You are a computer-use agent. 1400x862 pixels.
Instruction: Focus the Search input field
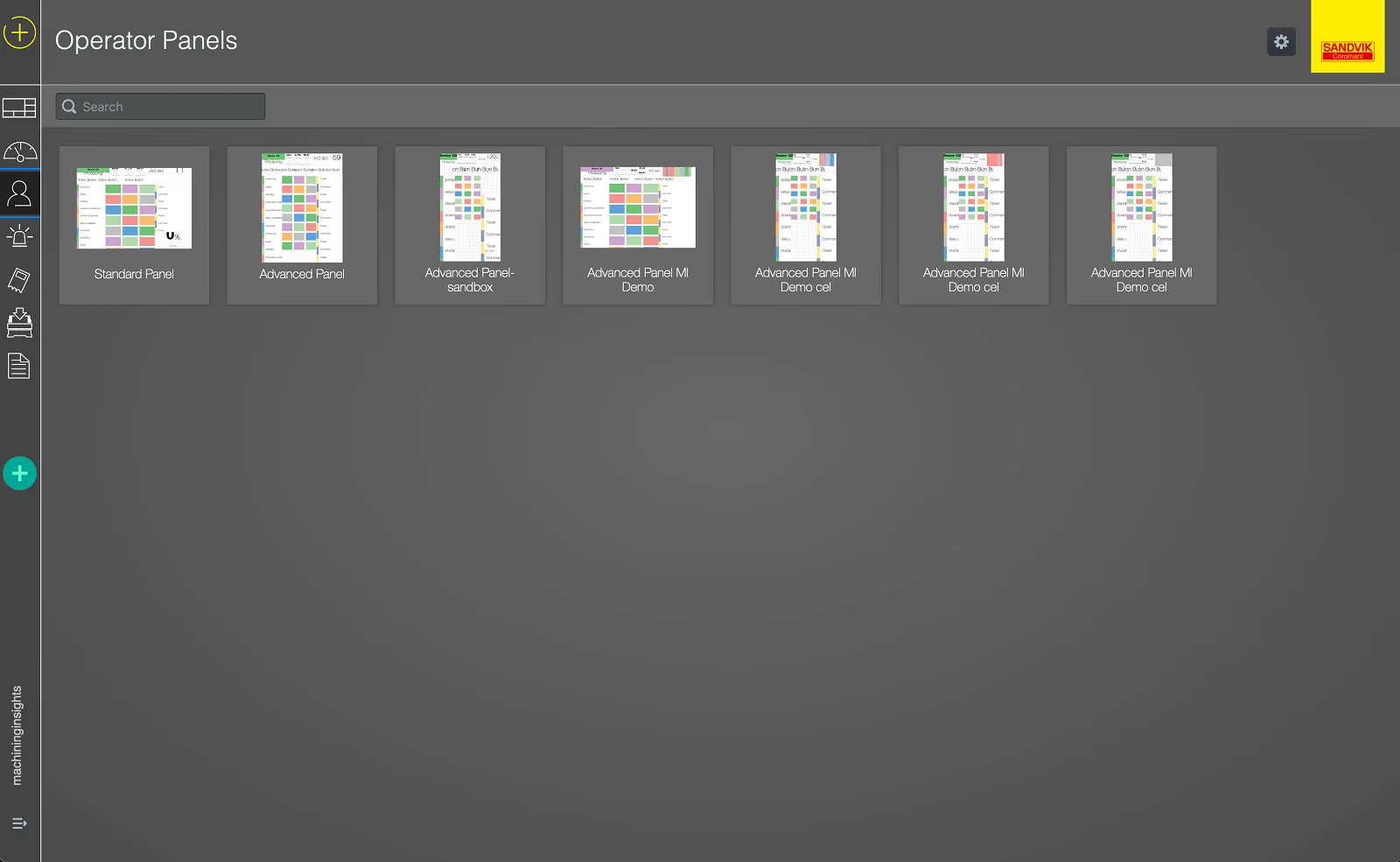coord(171,107)
